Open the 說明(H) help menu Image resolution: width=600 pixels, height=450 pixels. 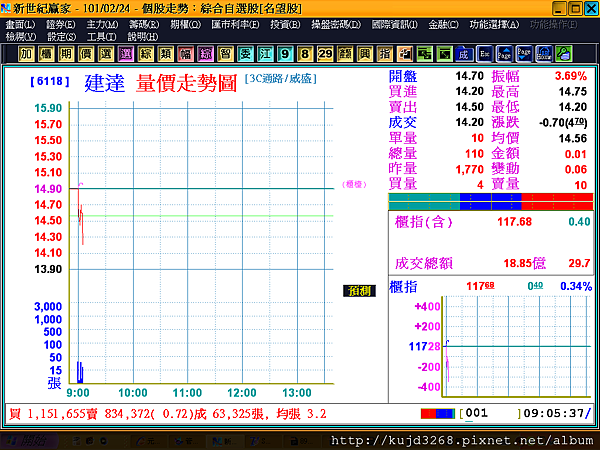coord(143,37)
